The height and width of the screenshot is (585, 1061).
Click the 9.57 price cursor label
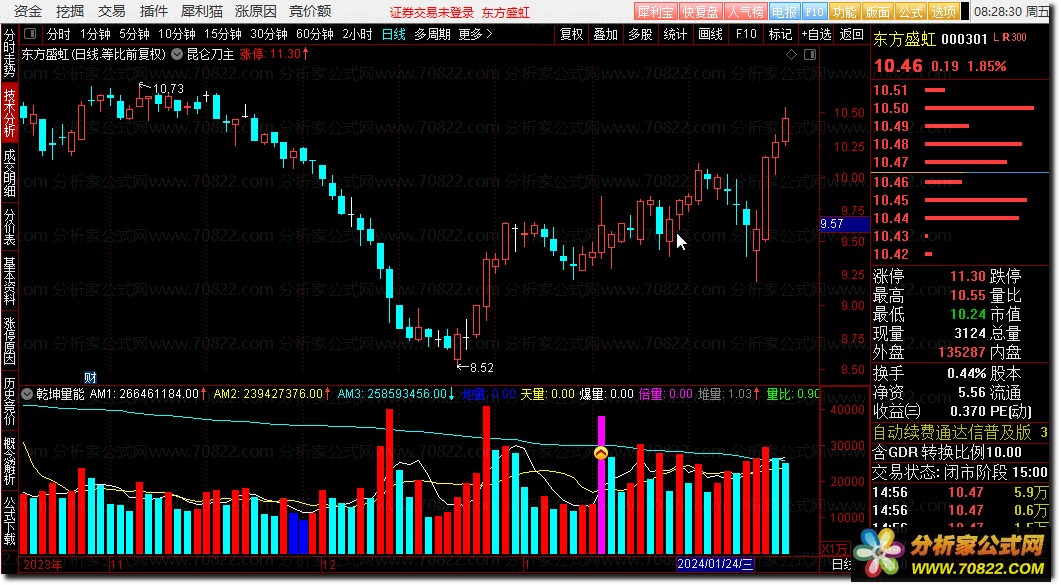844,224
